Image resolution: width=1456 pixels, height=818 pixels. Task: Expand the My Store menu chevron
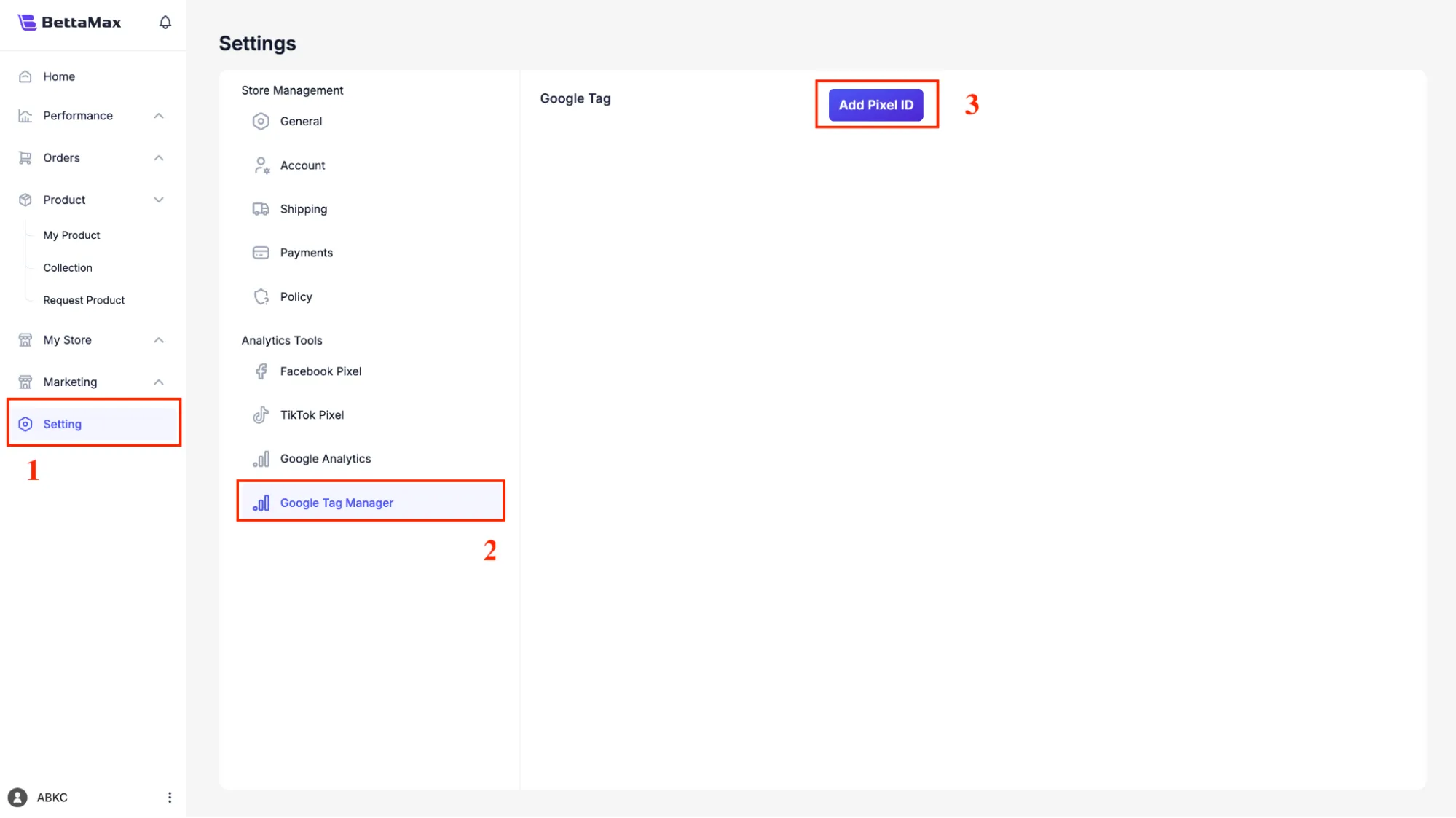[159, 340]
